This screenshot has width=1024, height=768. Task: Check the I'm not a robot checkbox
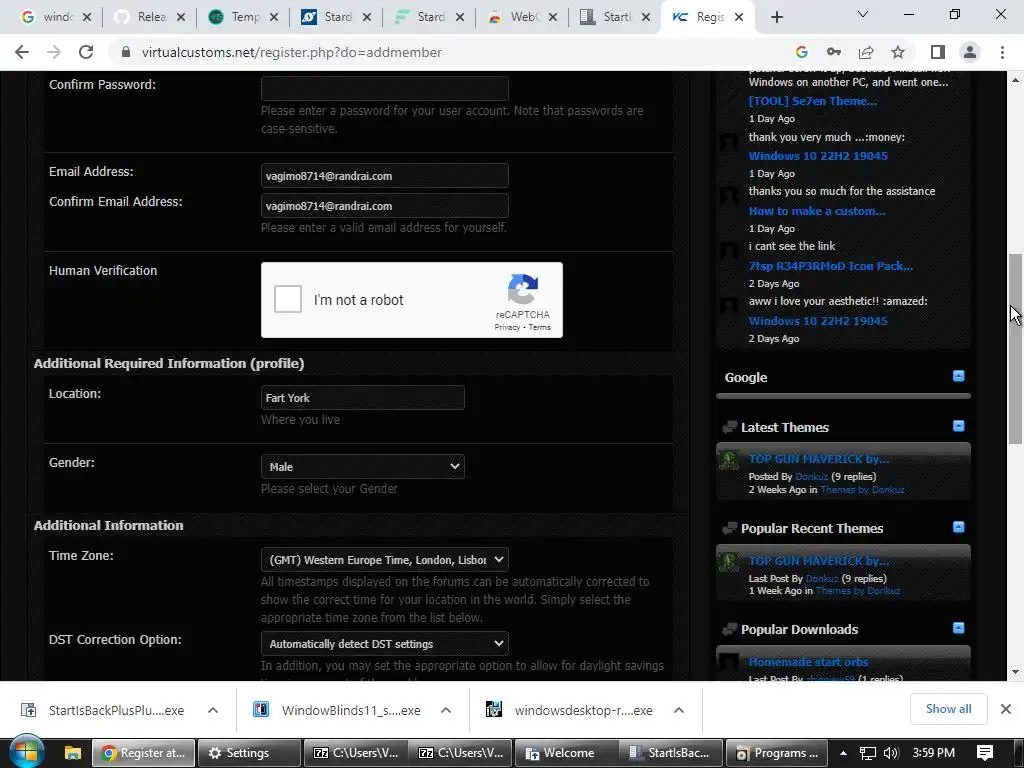(287, 299)
